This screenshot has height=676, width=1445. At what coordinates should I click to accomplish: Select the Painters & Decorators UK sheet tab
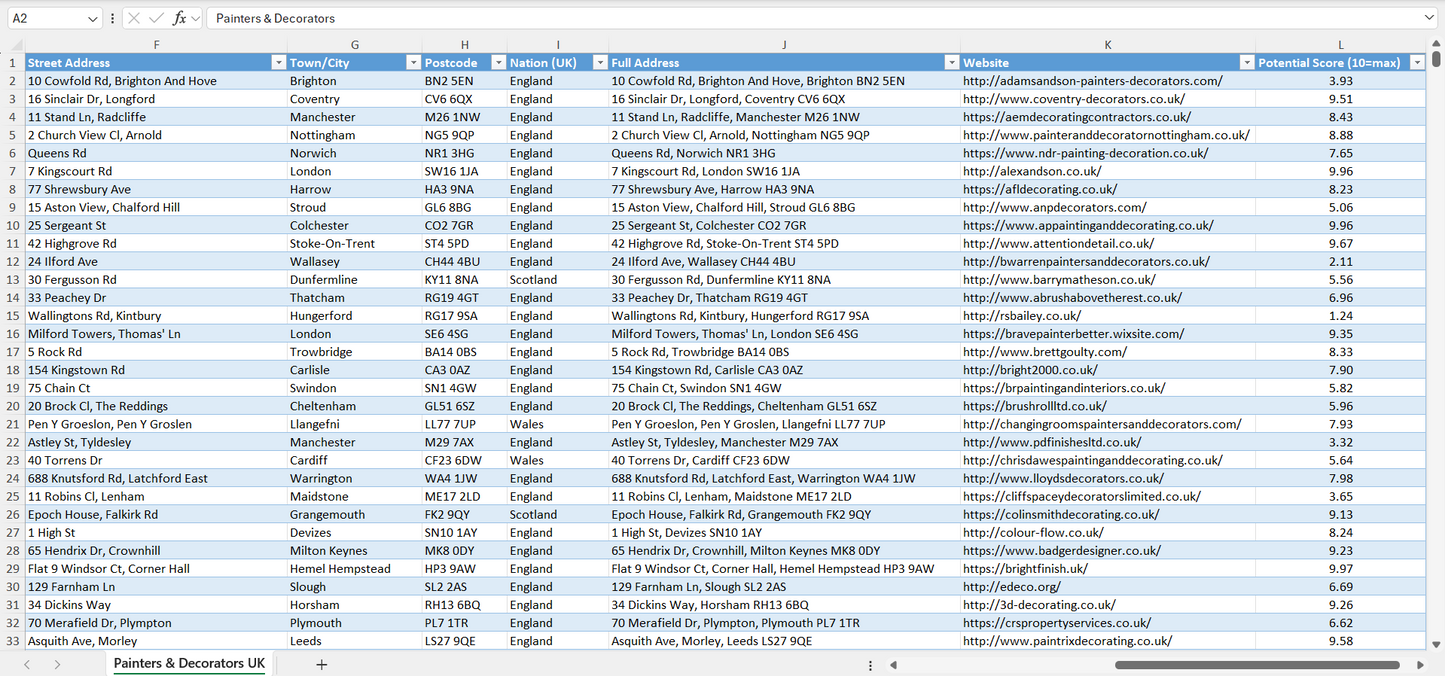pyautogui.click(x=189, y=664)
